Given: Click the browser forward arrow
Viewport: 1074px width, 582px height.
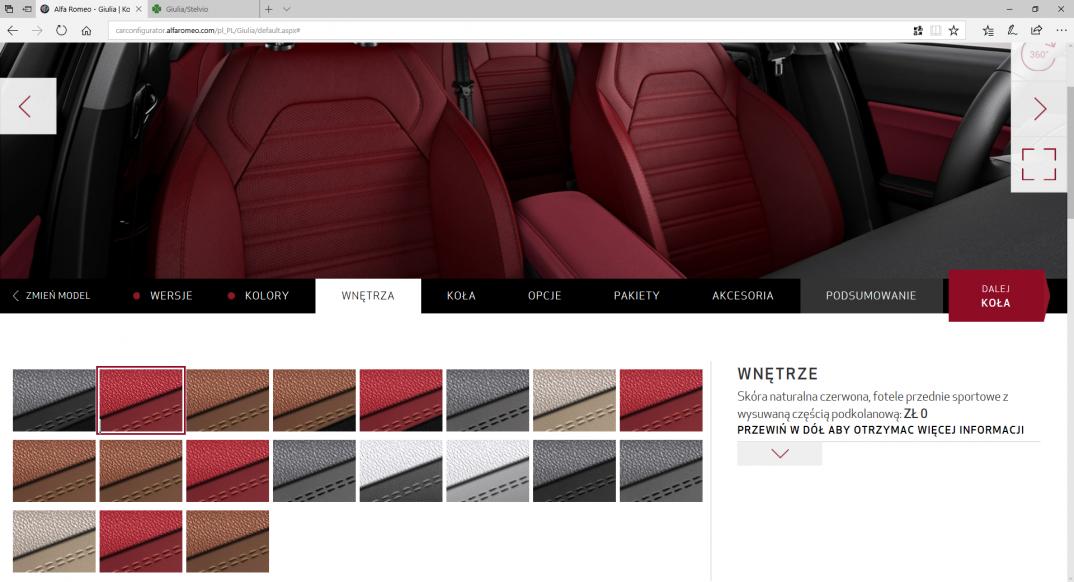Looking at the screenshot, I should point(37,30).
